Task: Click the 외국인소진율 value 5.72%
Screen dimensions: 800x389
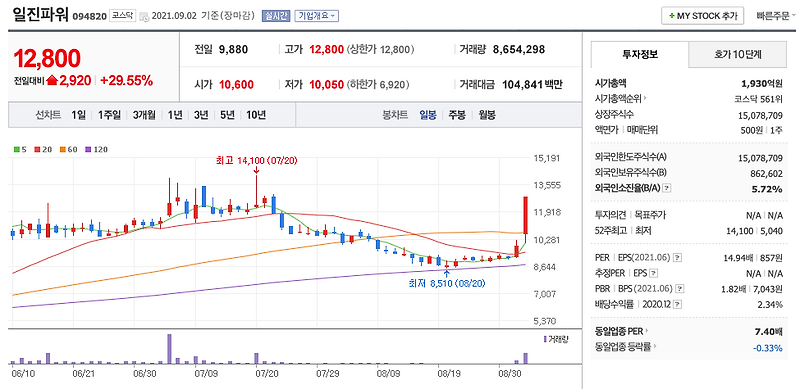Action: point(767,189)
